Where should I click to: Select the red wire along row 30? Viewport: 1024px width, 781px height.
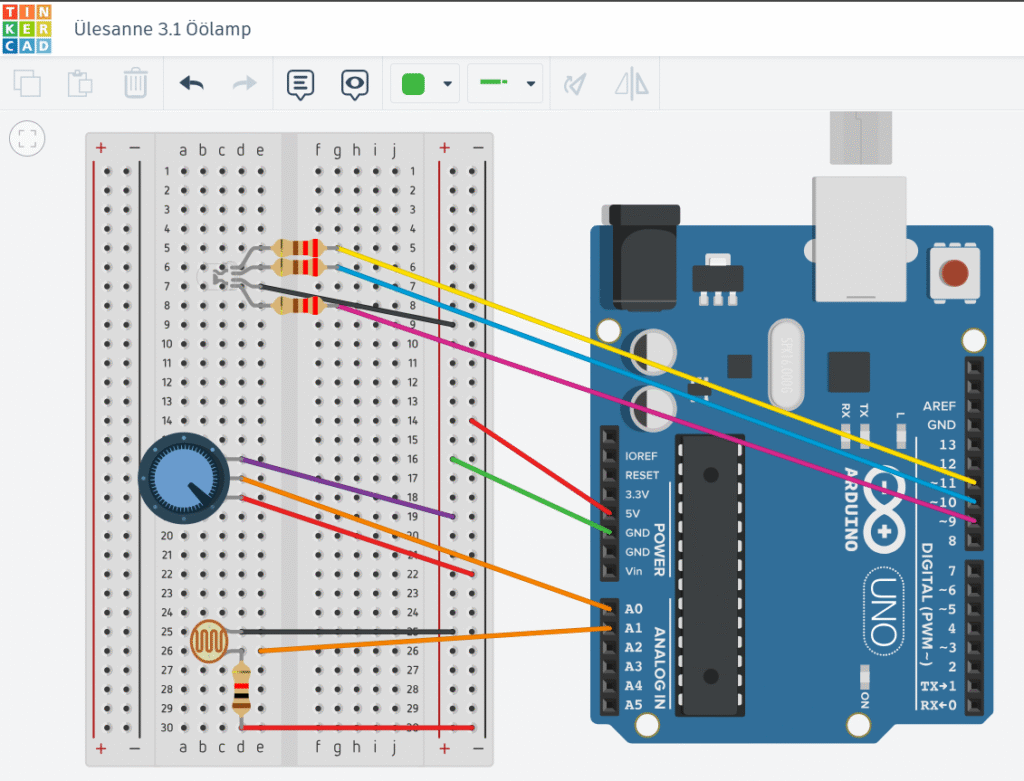[x=358, y=727]
